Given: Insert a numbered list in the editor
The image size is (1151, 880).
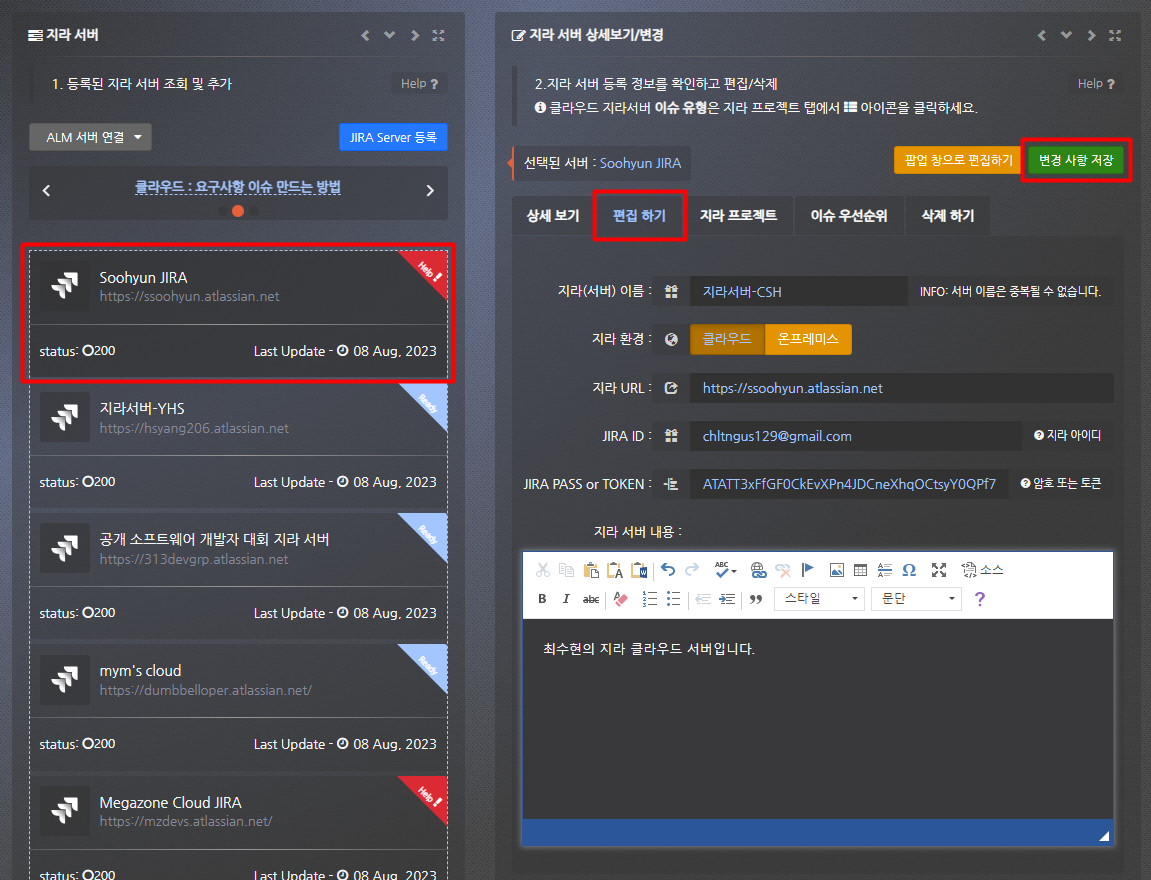Looking at the screenshot, I should (649, 599).
